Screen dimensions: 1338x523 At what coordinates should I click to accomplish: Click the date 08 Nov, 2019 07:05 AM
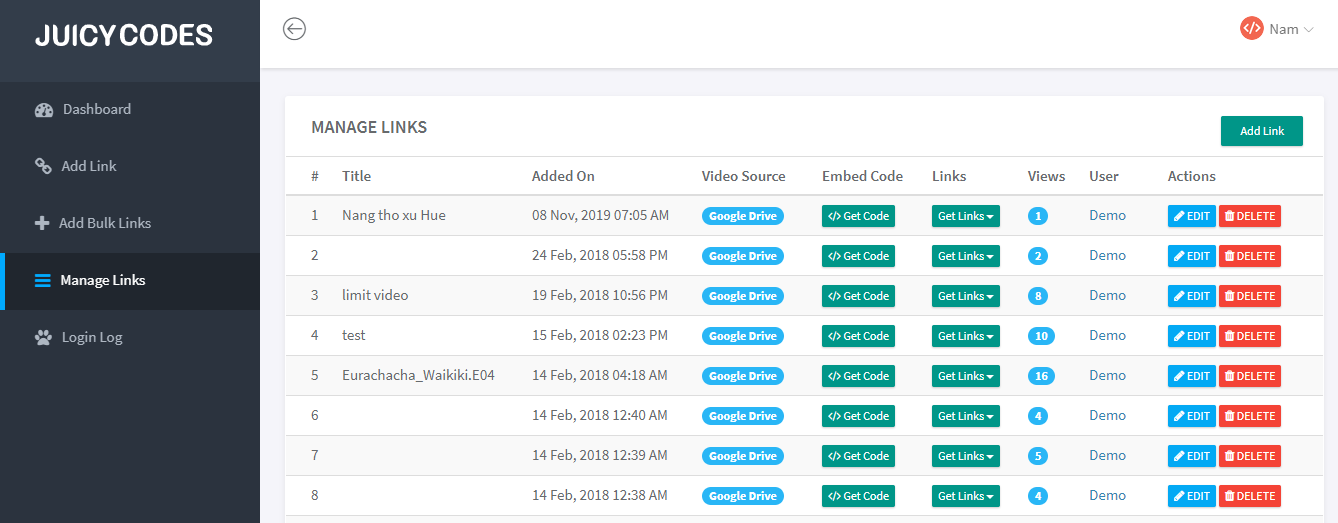point(600,215)
